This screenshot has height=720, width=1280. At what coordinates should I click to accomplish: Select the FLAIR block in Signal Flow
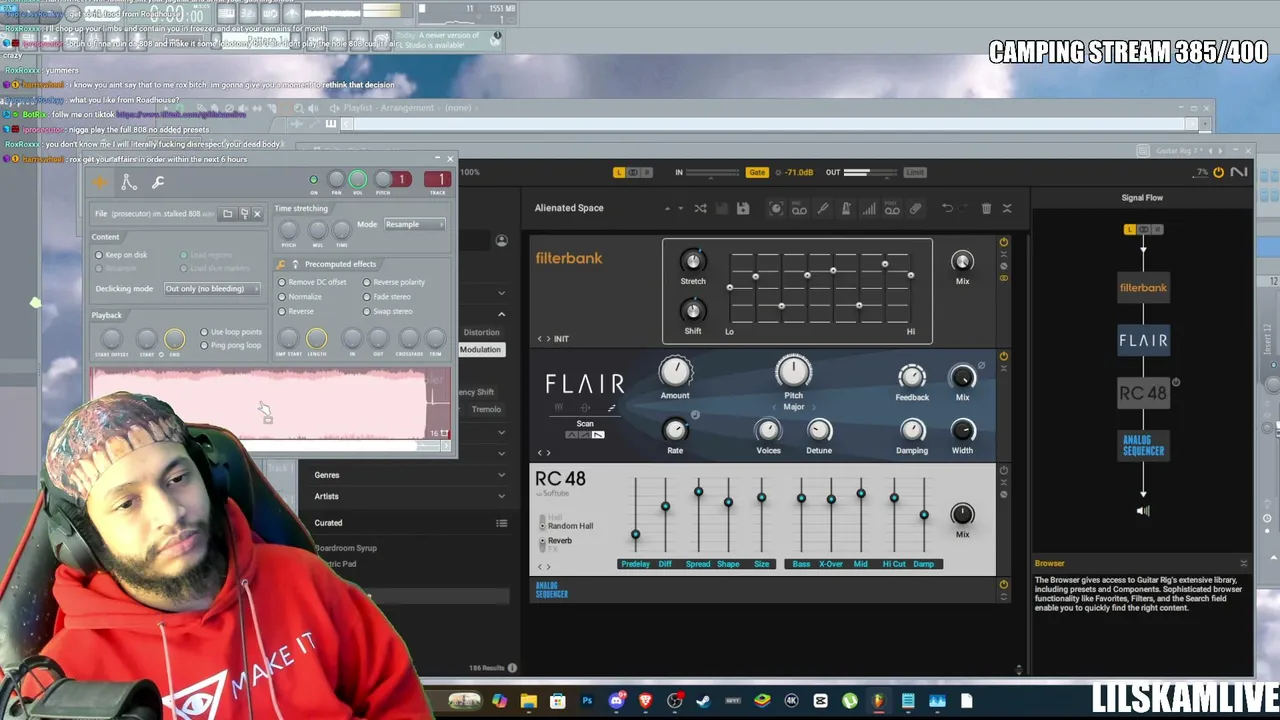(x=1143, y=340)
